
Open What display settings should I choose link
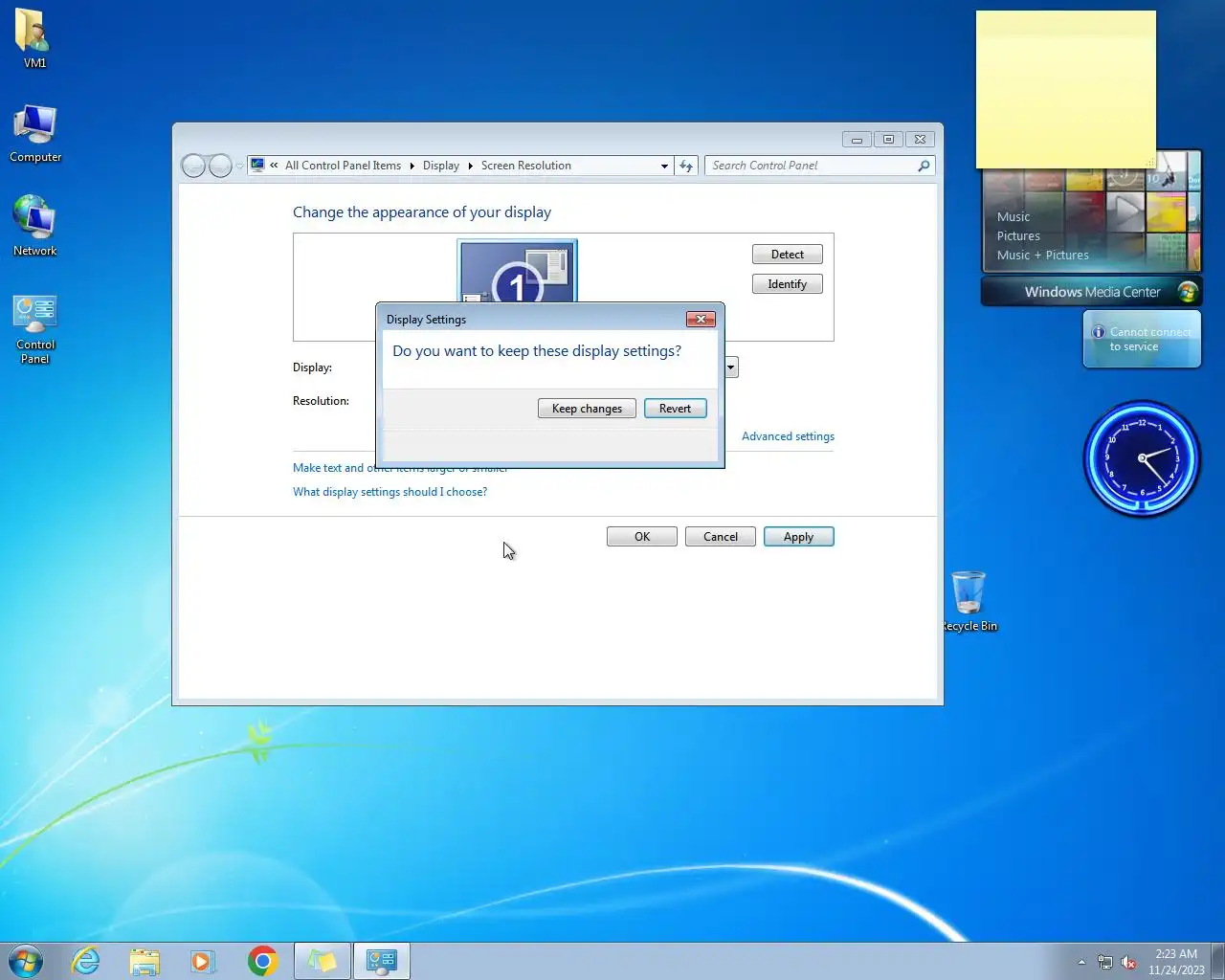[x=390, y=492]
